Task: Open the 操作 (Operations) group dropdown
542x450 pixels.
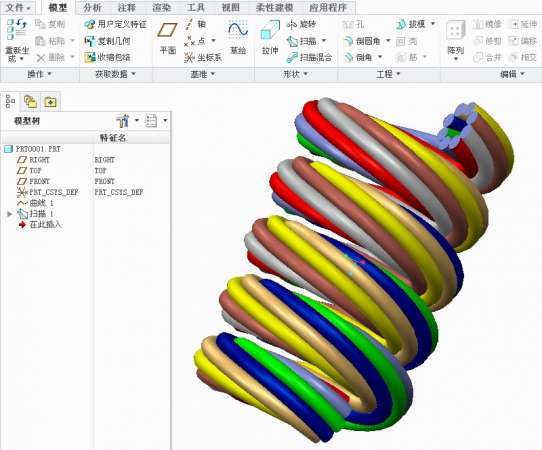Action: pyautogui.click(x=39, y=74)
